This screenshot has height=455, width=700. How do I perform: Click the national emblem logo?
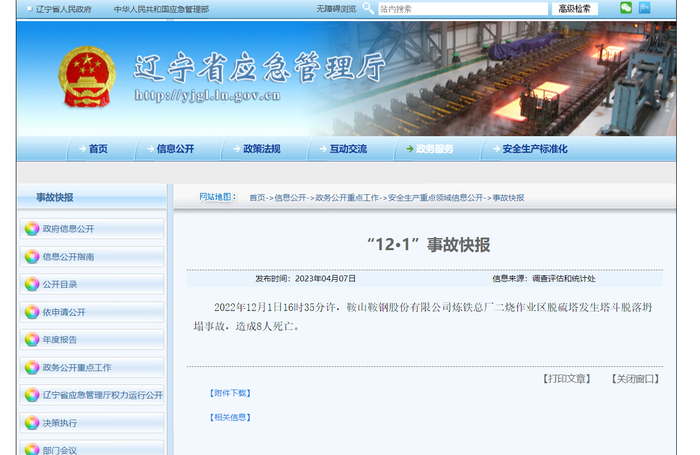pos(87,77)
